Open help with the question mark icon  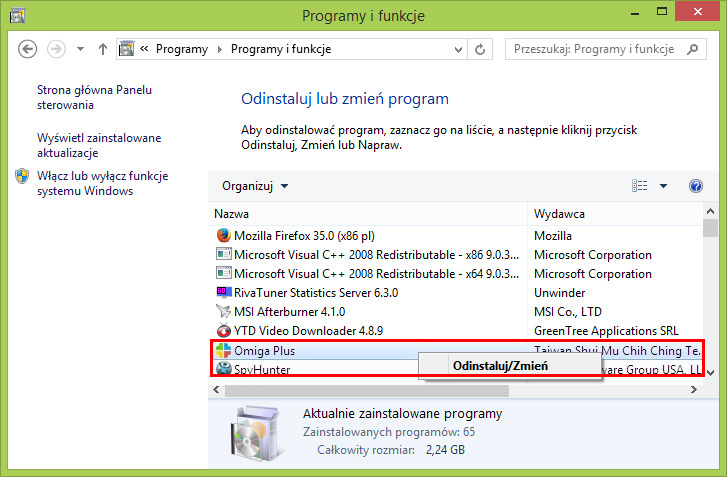point(695,186)
